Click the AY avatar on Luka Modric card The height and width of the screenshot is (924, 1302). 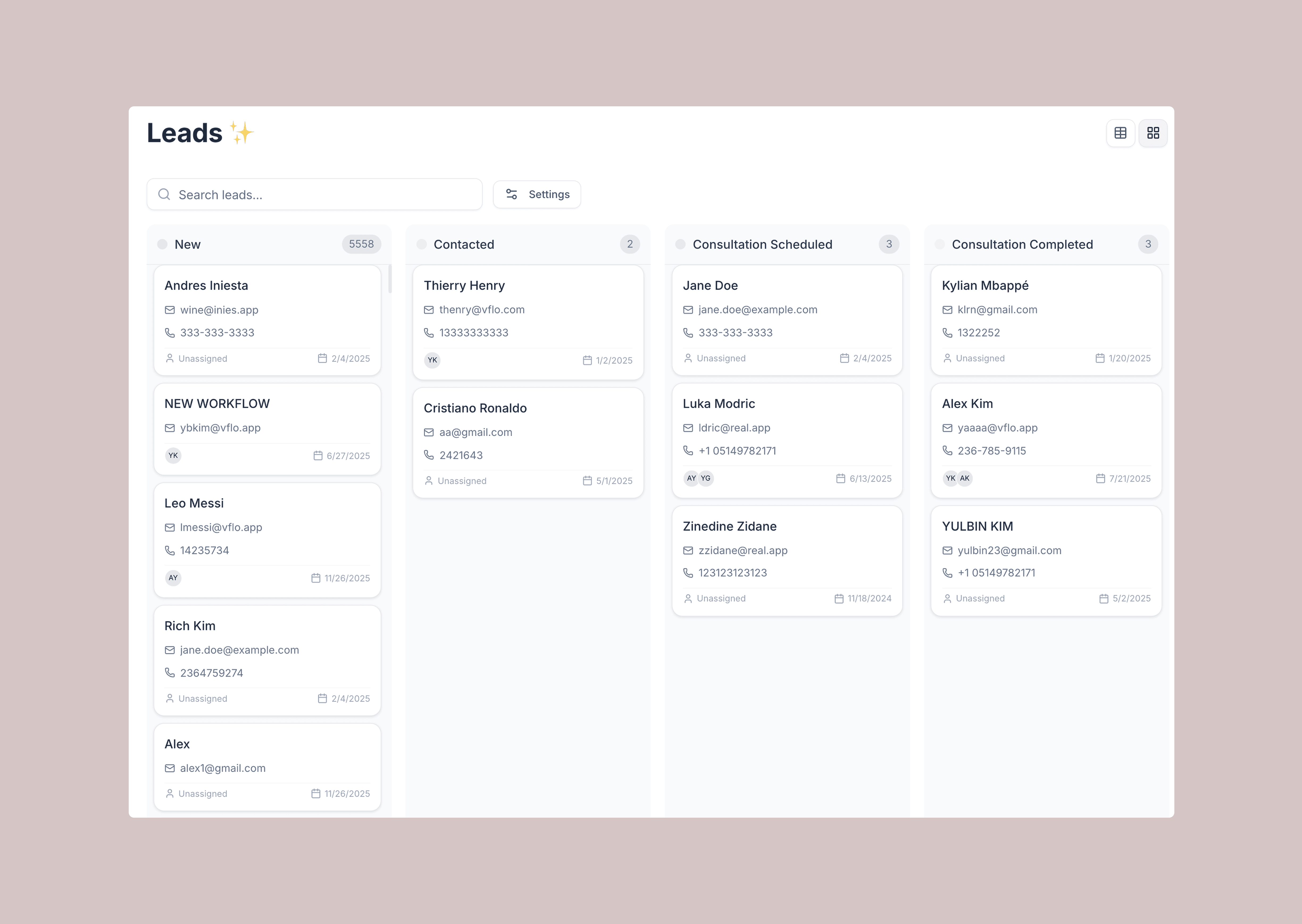[x=691, y=478]
